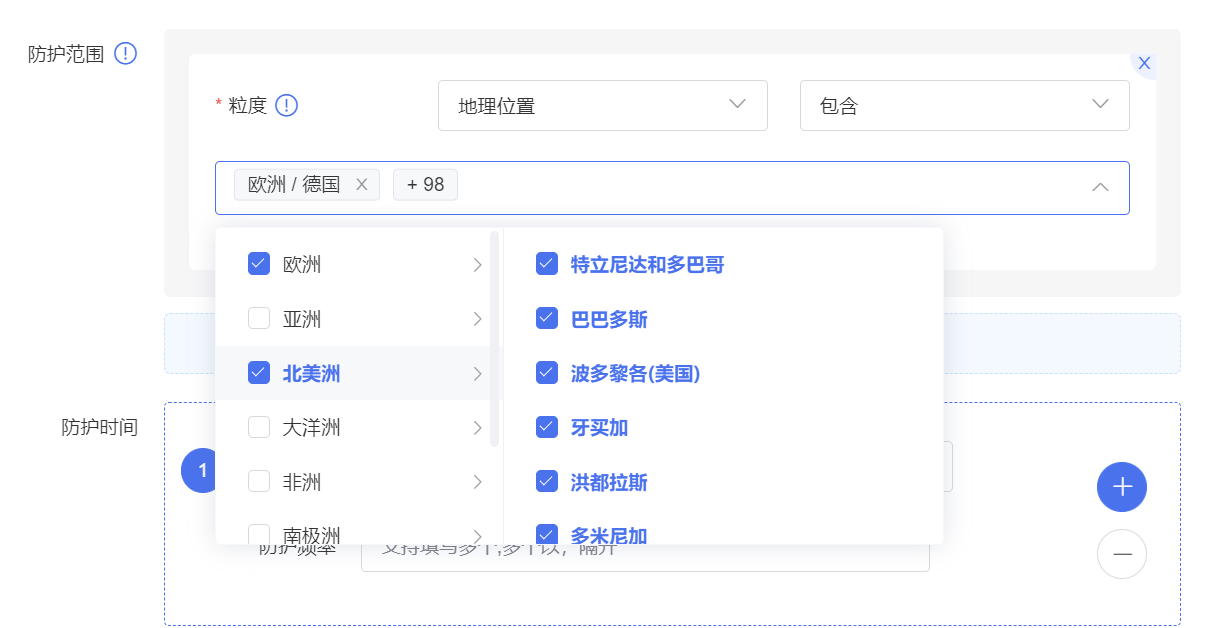1208x628 pixels.
Task: Click the continent list scrollbar
Action: pos(494,340)
